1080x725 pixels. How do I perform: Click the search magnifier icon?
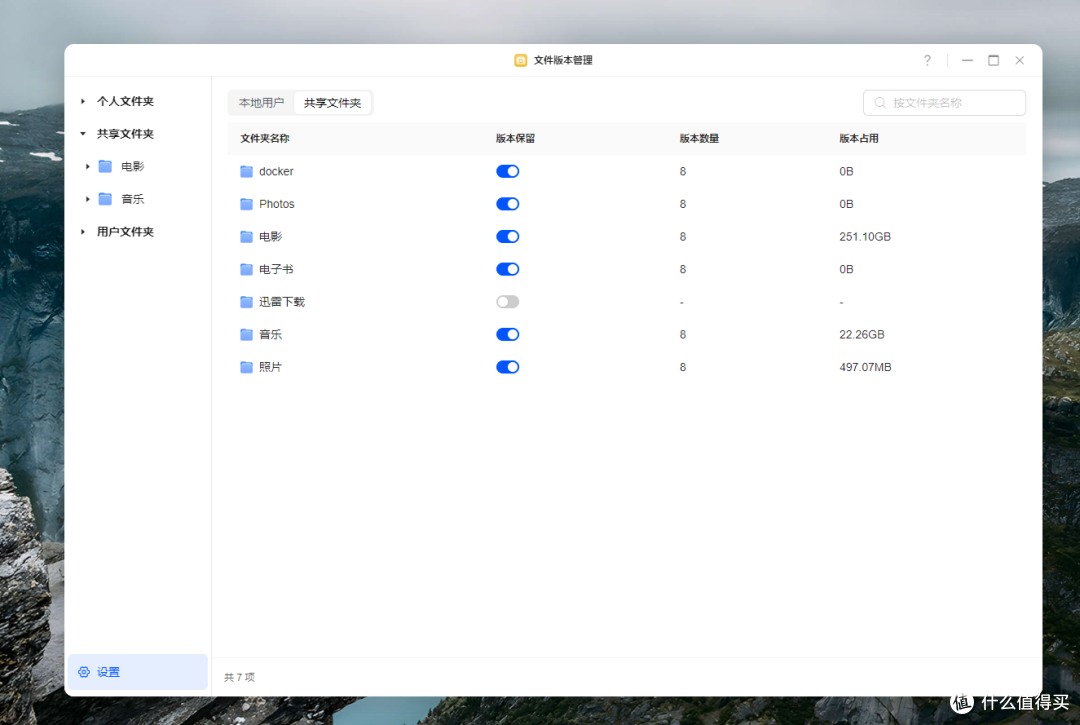coord(880,103)
